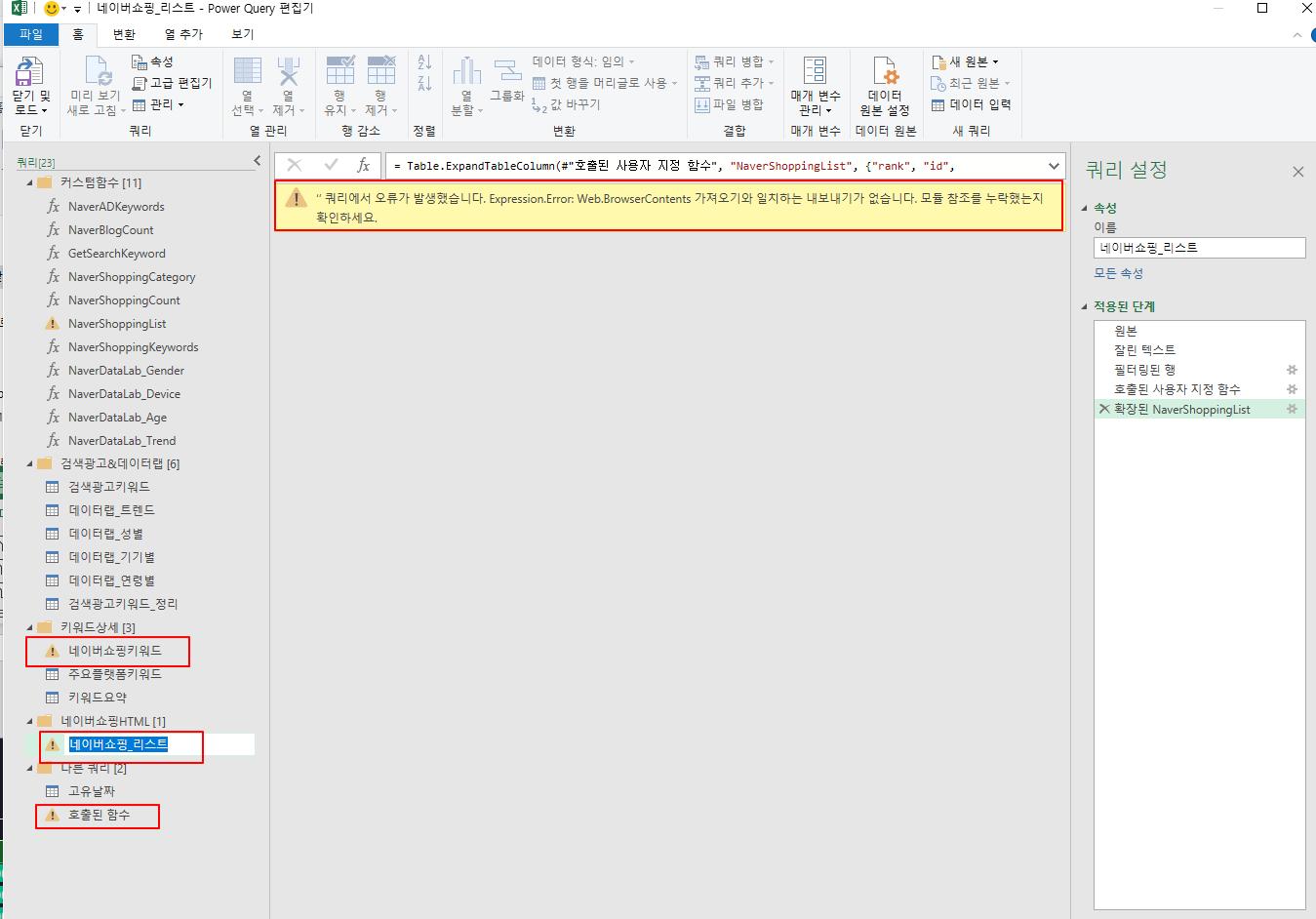Viewport: 1316px width, 919px height.
Task: Collapse the 적용된 단계 section
Action: pos(1085,306)
